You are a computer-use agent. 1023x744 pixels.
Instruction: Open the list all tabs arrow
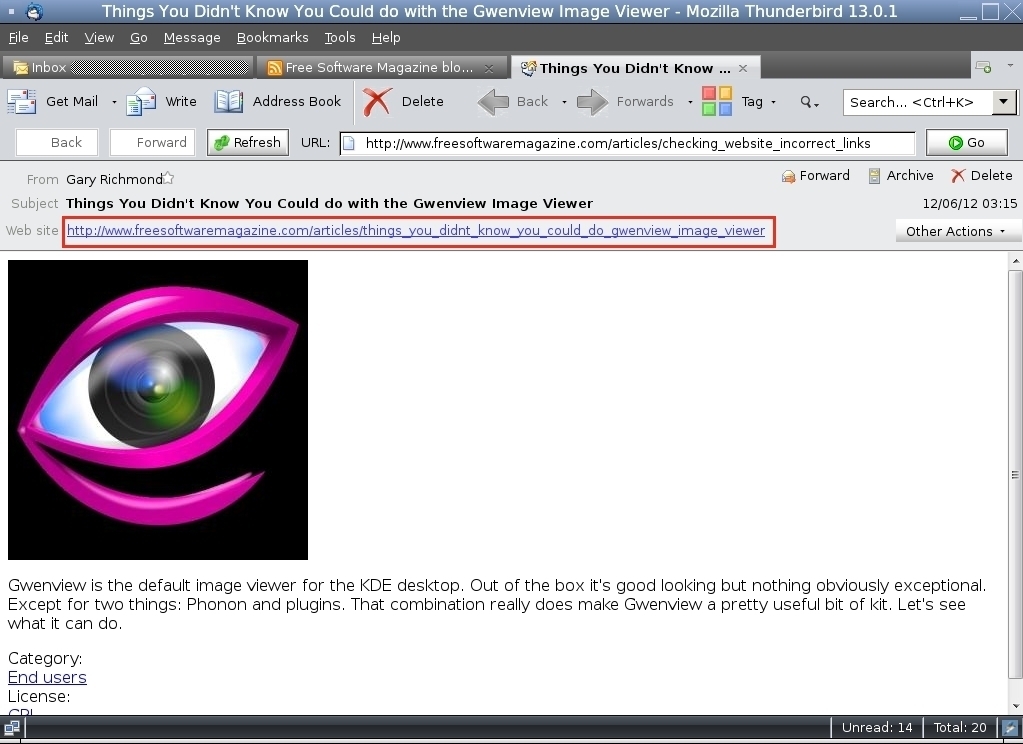[1010, 65]
